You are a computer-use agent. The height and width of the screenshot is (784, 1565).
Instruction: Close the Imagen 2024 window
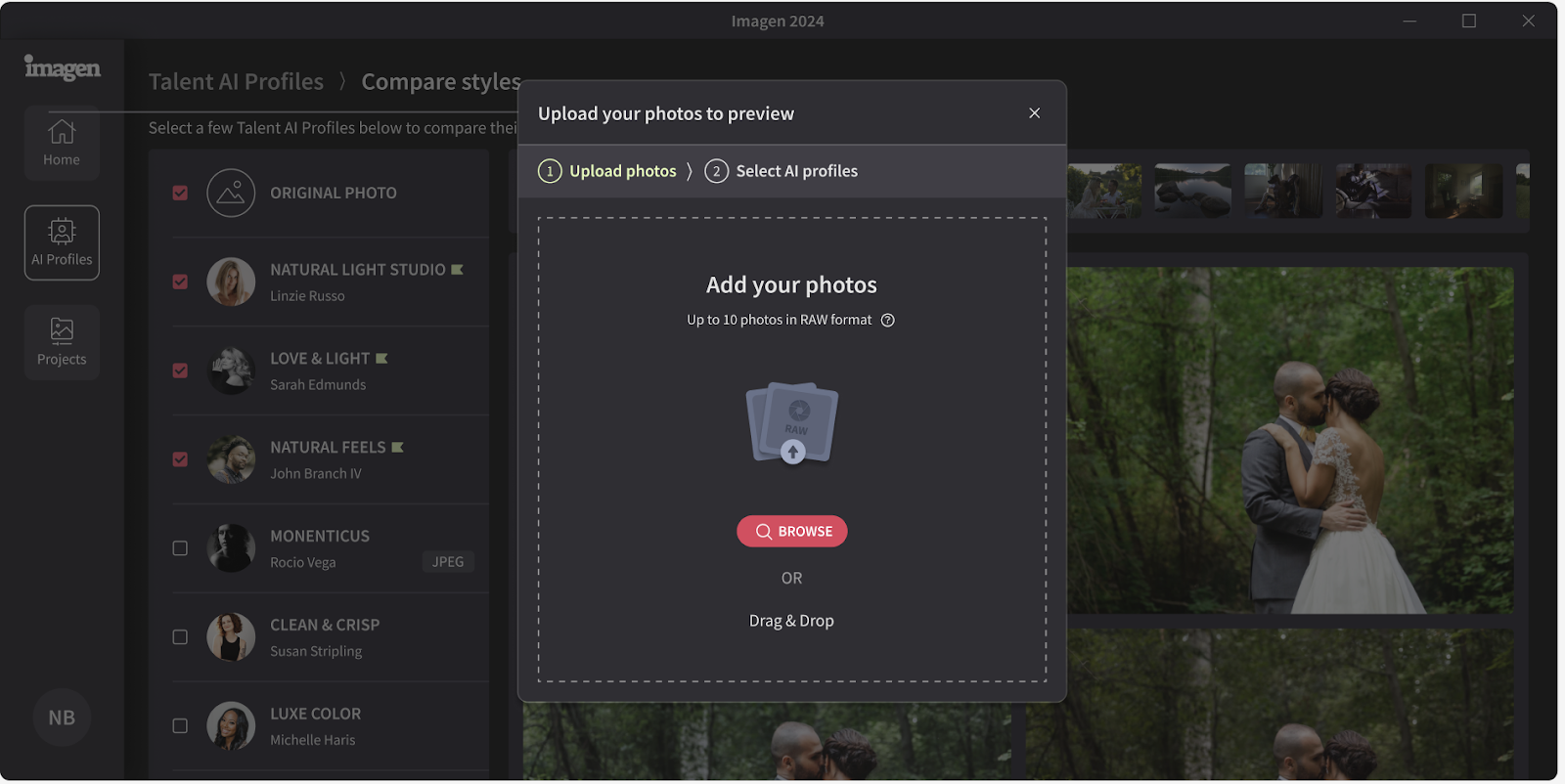tap(1528, 21)
